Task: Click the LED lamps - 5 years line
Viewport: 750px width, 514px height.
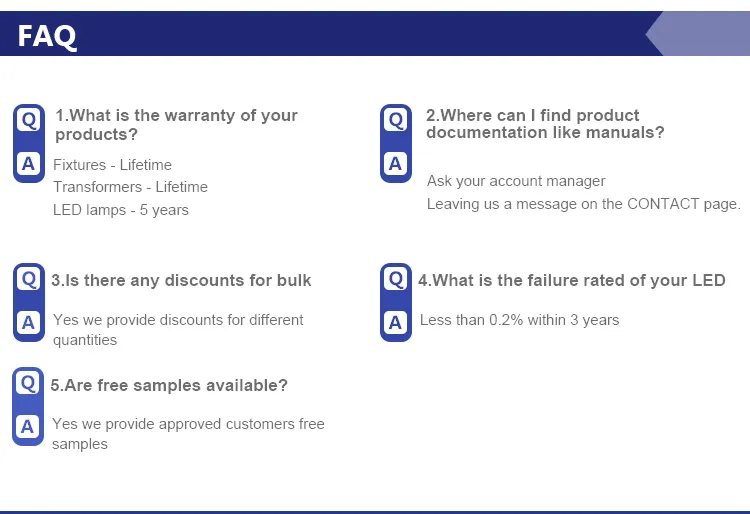Action: [x=120, y=210]
